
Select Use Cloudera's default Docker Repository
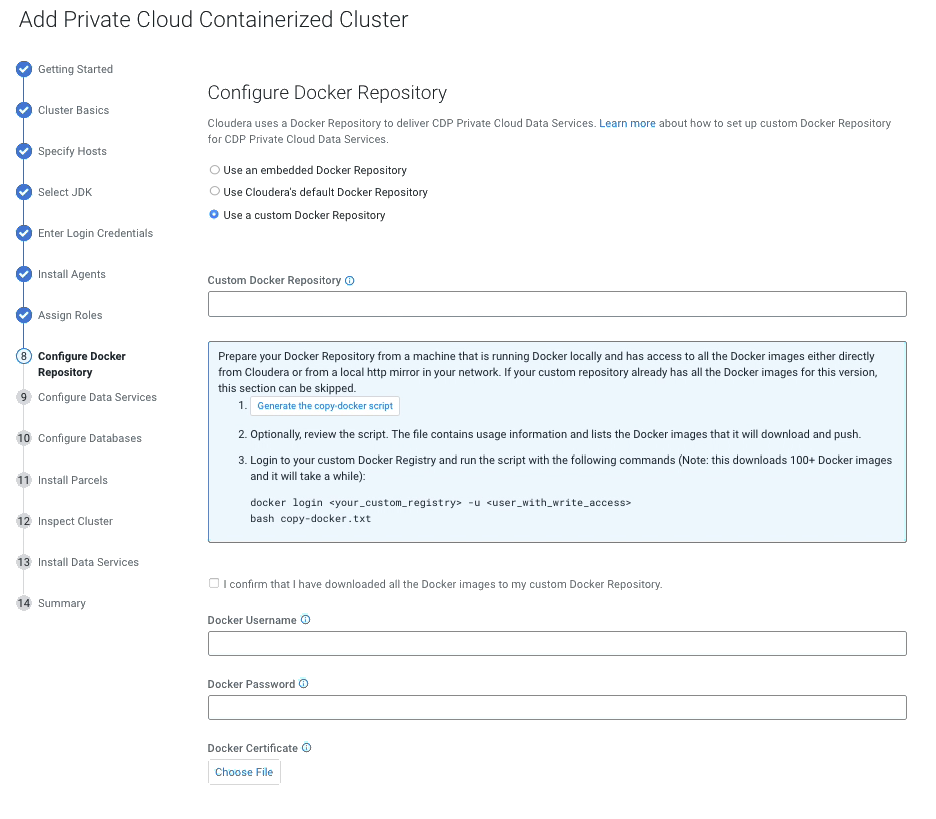pos(215,192)
